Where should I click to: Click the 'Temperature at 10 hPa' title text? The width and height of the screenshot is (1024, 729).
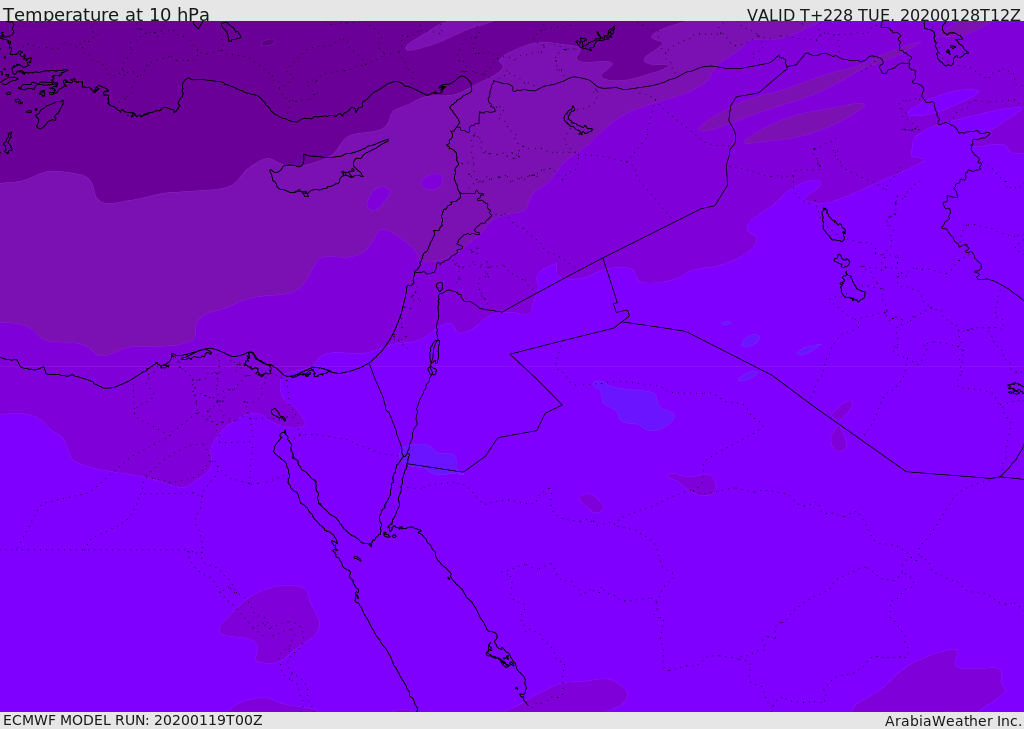point(106,14)
